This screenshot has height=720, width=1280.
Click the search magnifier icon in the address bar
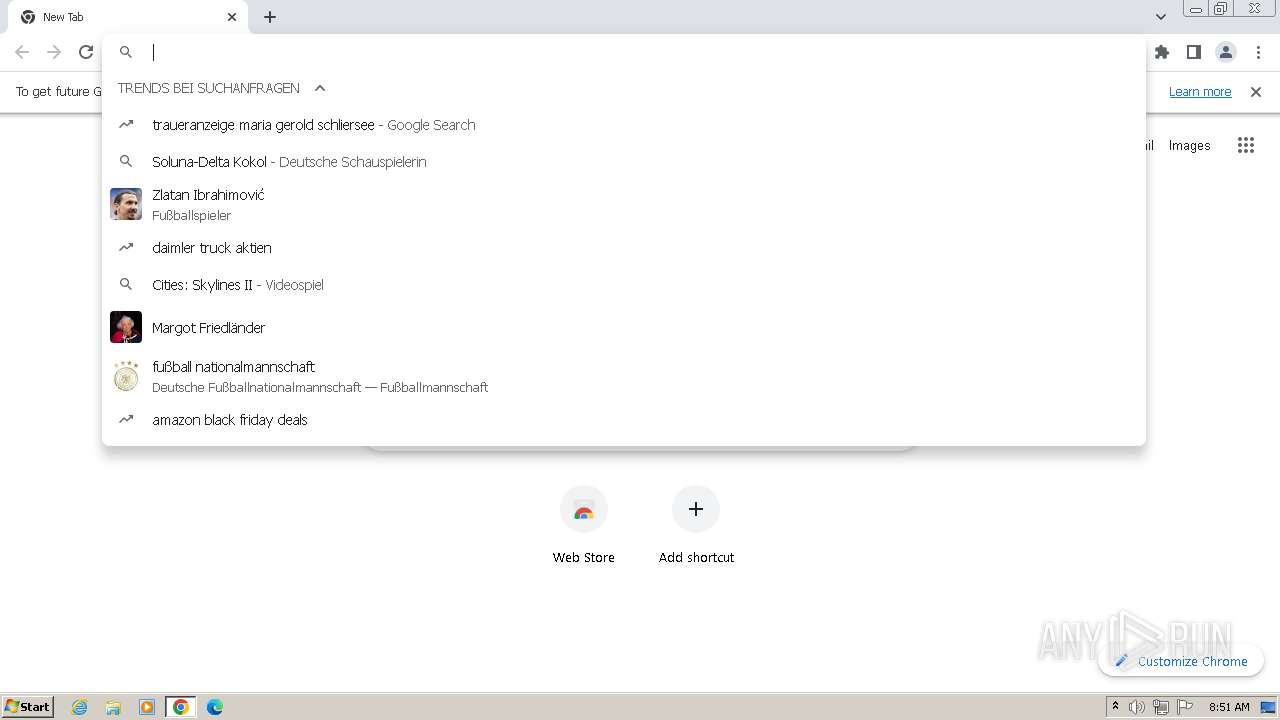click(x=126, y=52)
